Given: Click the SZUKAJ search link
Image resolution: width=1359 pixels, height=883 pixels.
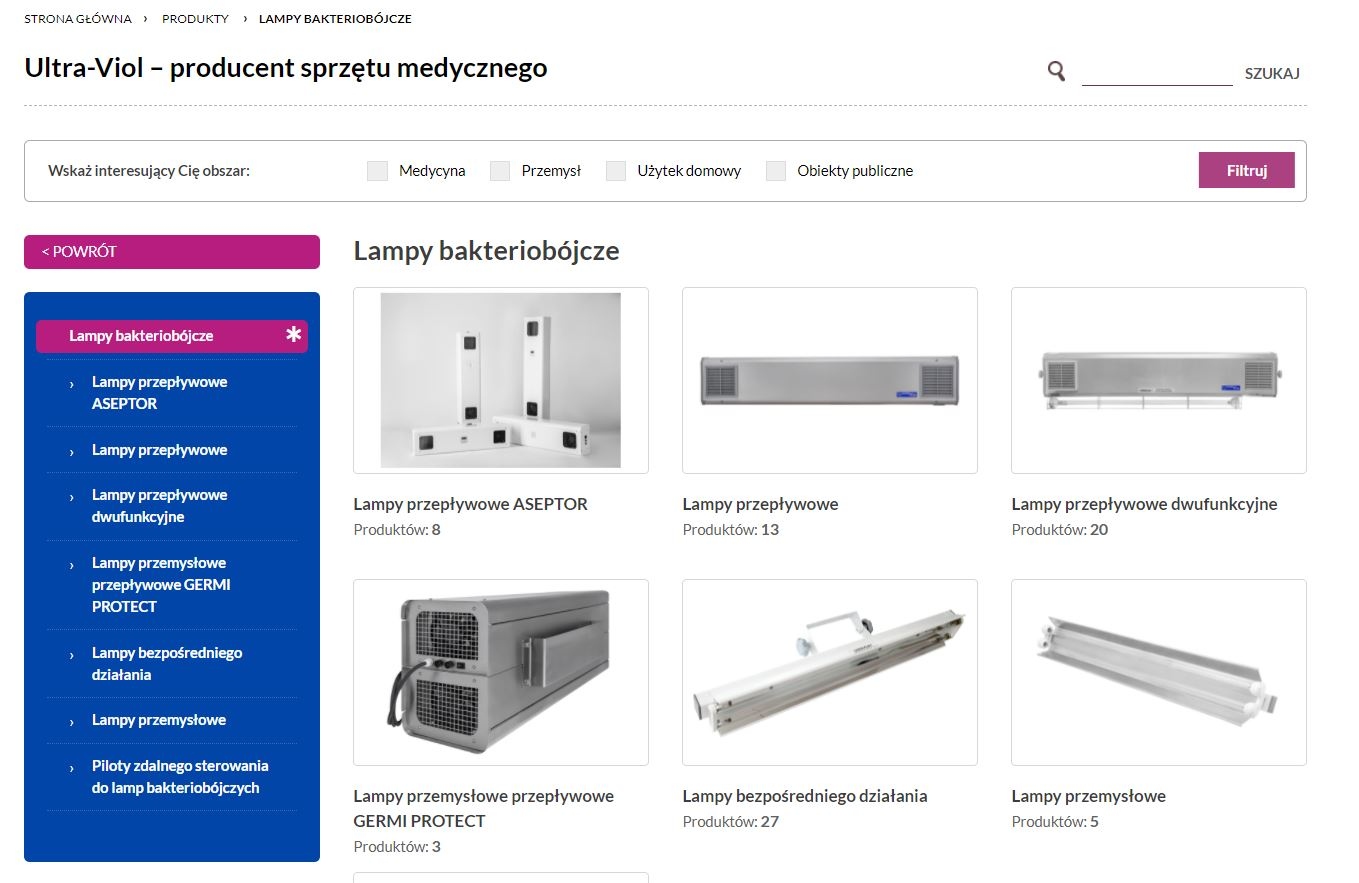Looking at the screenshot, I should (1272, 73).
